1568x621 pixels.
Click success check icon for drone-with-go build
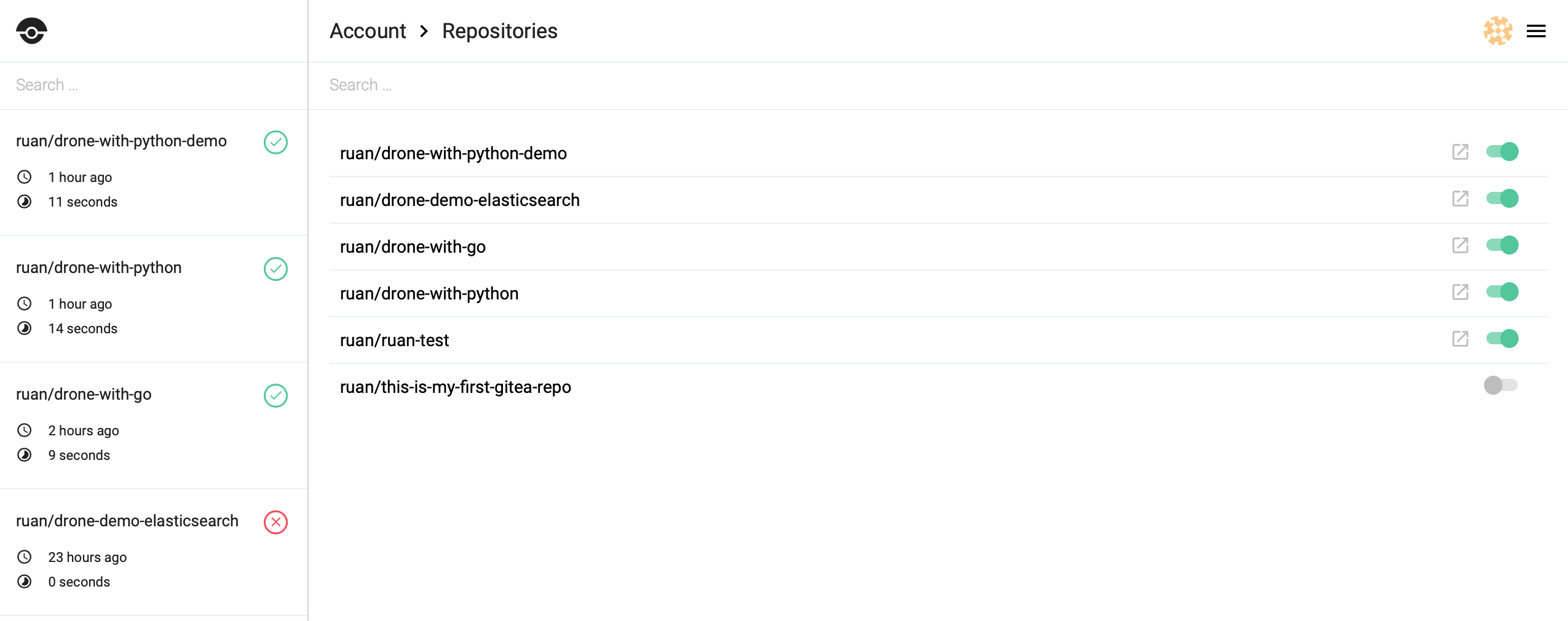point(275,395)
